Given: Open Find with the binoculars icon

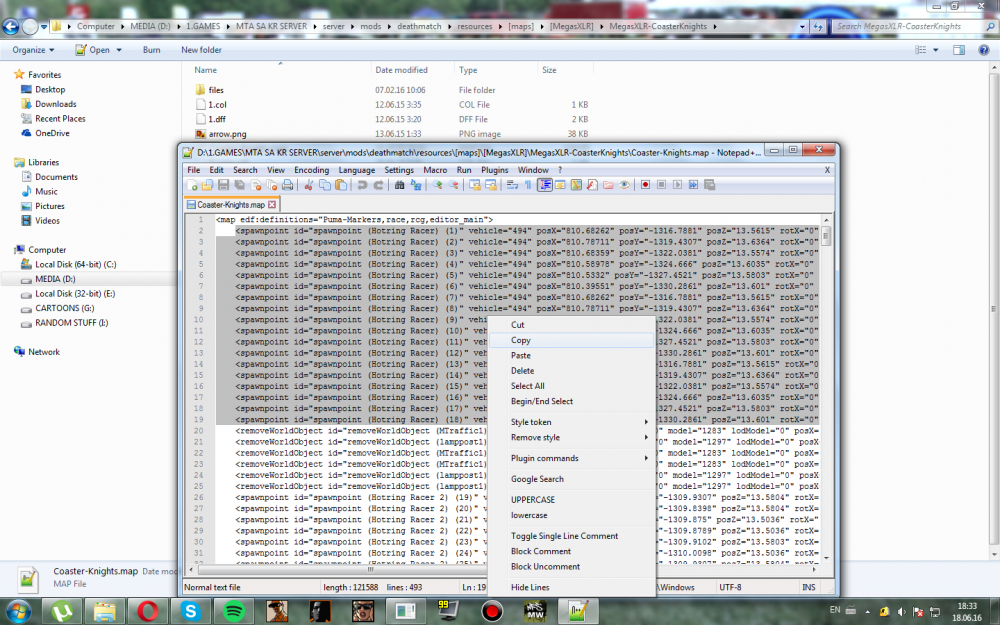Looking at the screenshot, I should click(x=400, y=185).
